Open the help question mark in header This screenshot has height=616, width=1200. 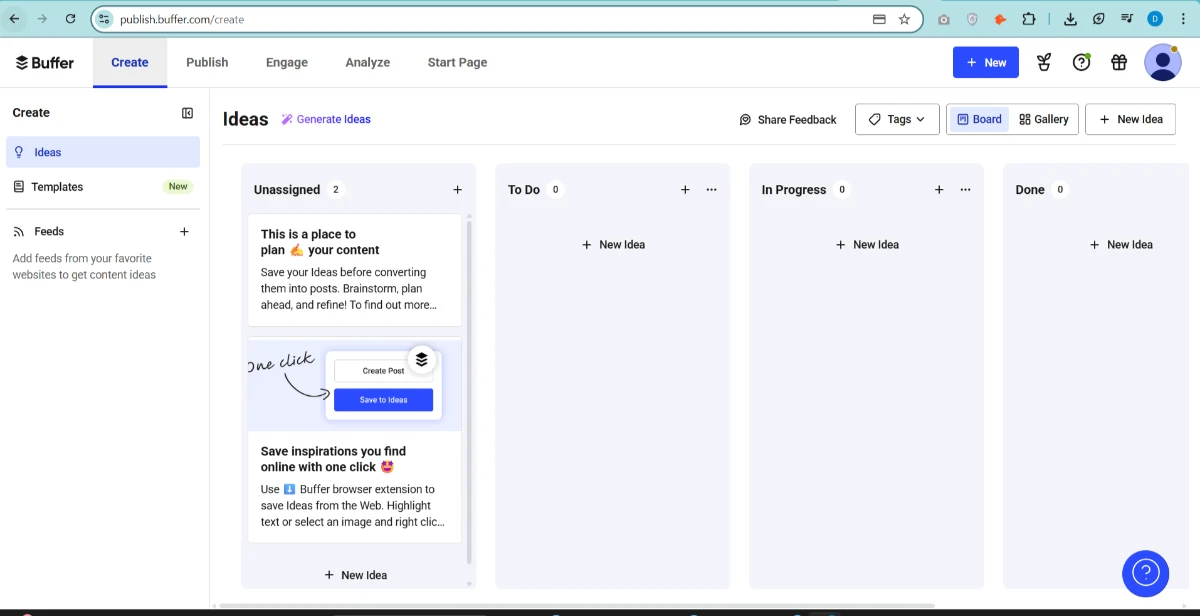coord(1081,62)
